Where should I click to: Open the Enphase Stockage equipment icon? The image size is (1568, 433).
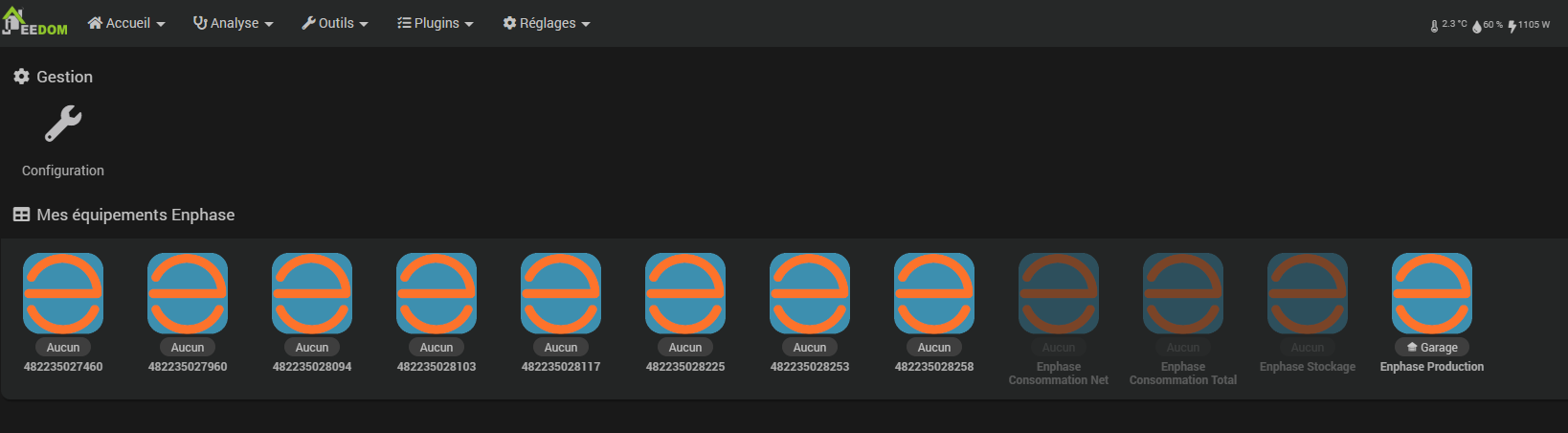[1308, 293]
